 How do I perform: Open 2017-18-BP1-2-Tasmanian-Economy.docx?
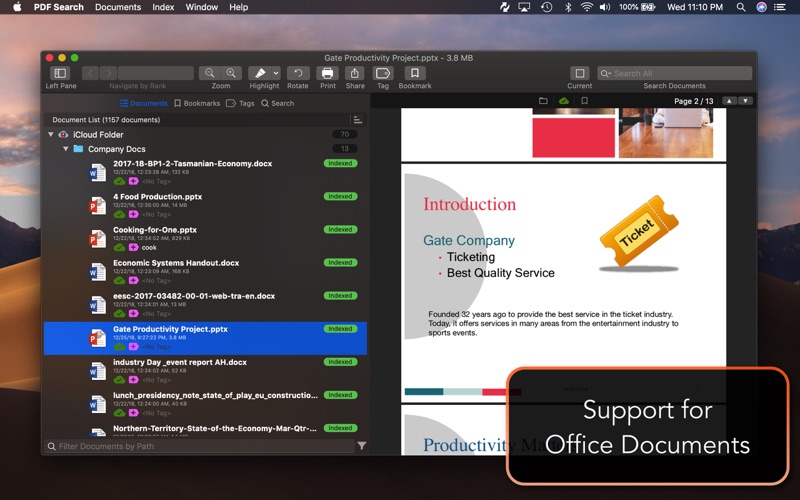point(192,163)
